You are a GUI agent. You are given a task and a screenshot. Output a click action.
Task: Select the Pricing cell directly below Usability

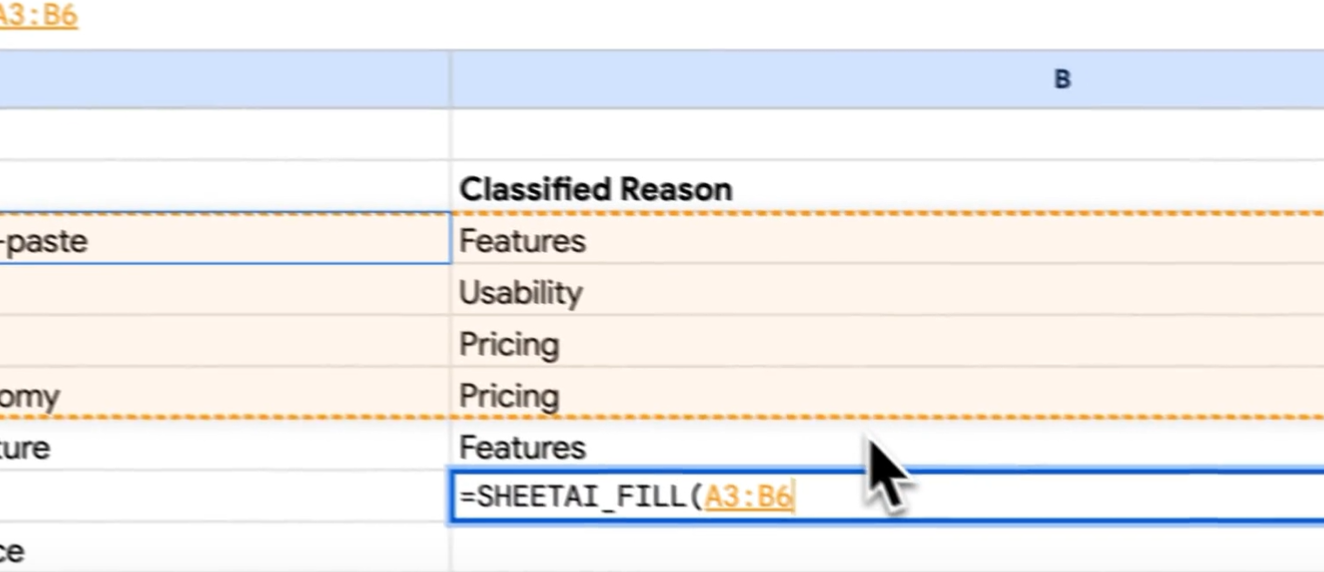[x=509, y=345]
